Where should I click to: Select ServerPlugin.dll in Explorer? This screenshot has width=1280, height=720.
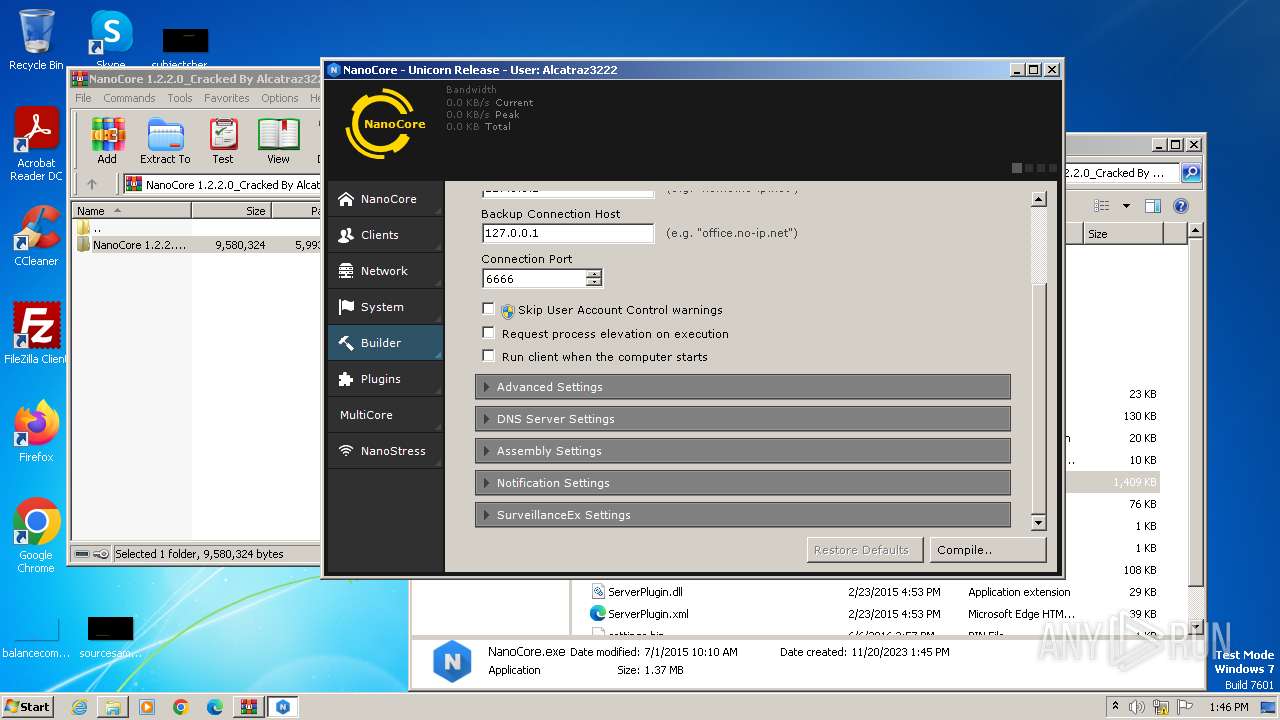pos(645,592)
